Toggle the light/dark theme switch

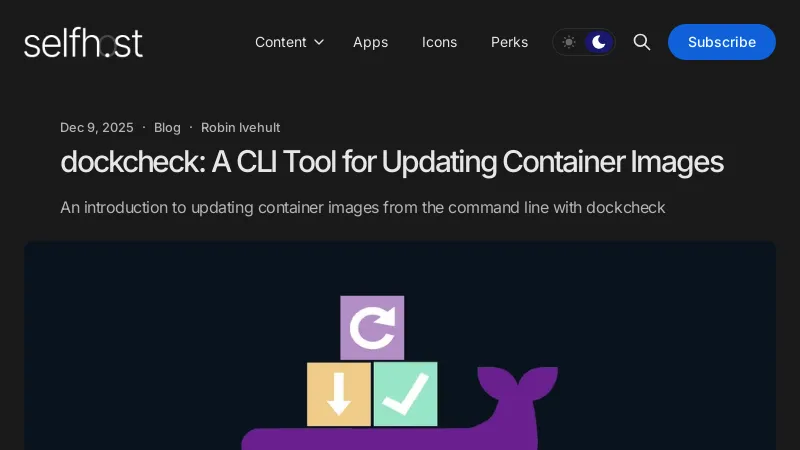tap(584, 42)
